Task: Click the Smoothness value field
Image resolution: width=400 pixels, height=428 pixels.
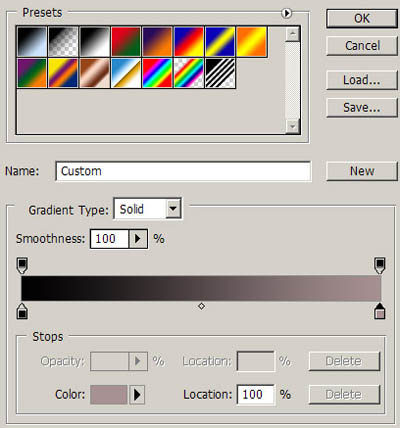Action: pyautogui.click(x=109, y=239)
